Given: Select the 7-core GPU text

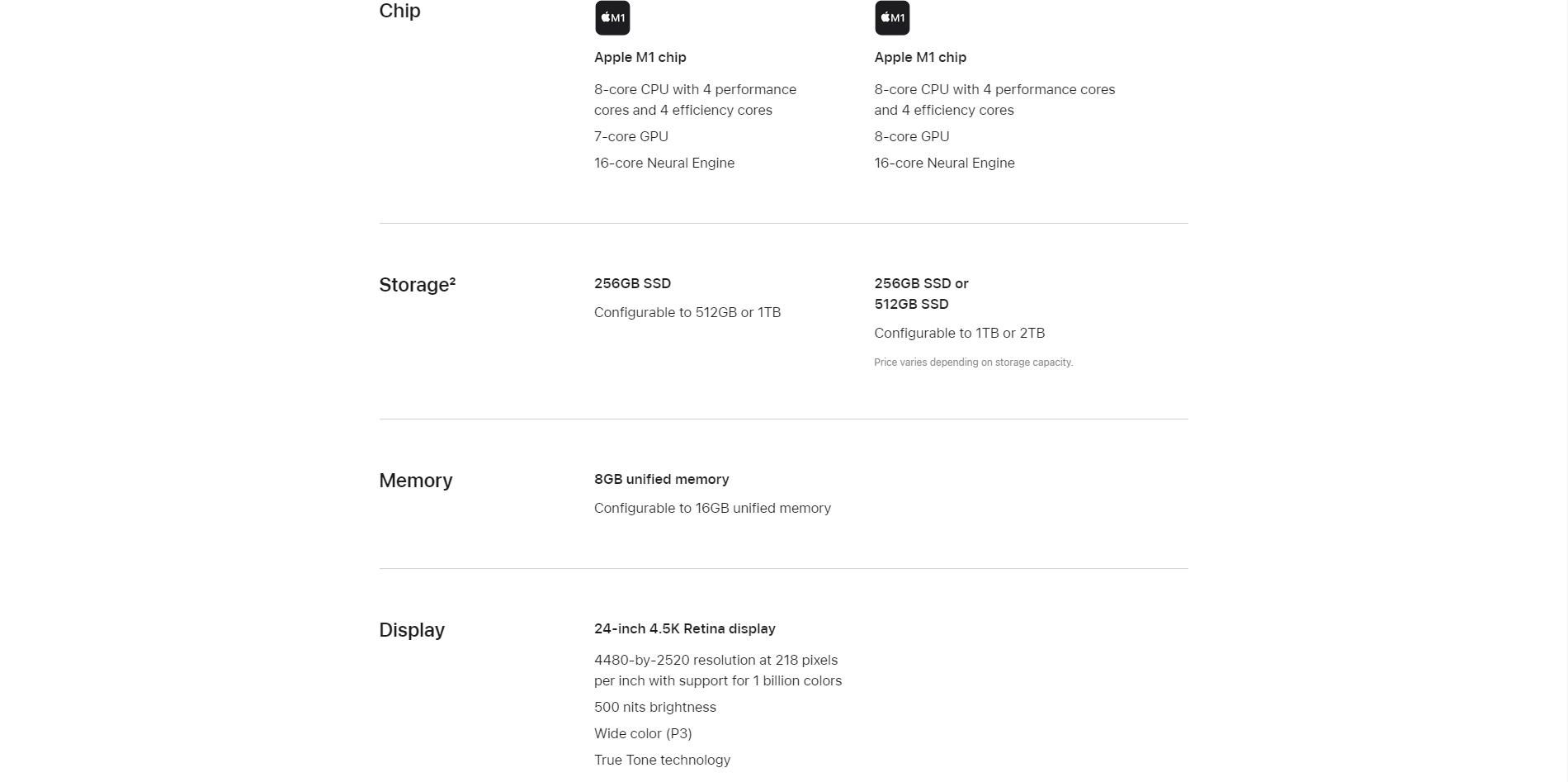Looking at the screenshot, I should (631, 136).
